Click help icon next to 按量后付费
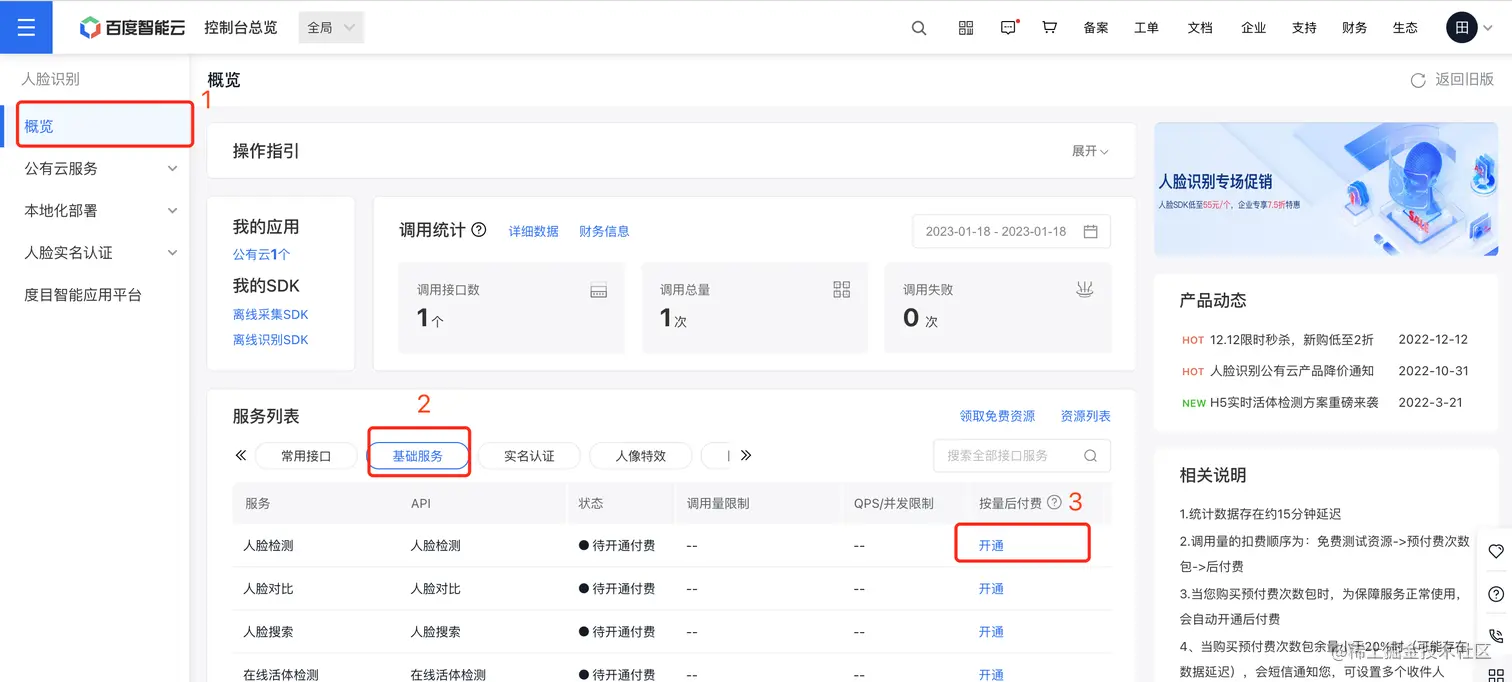Image resolution: width=1512 pixels, height=682 pixels. pyautogui.click(x=1054, y=503)
